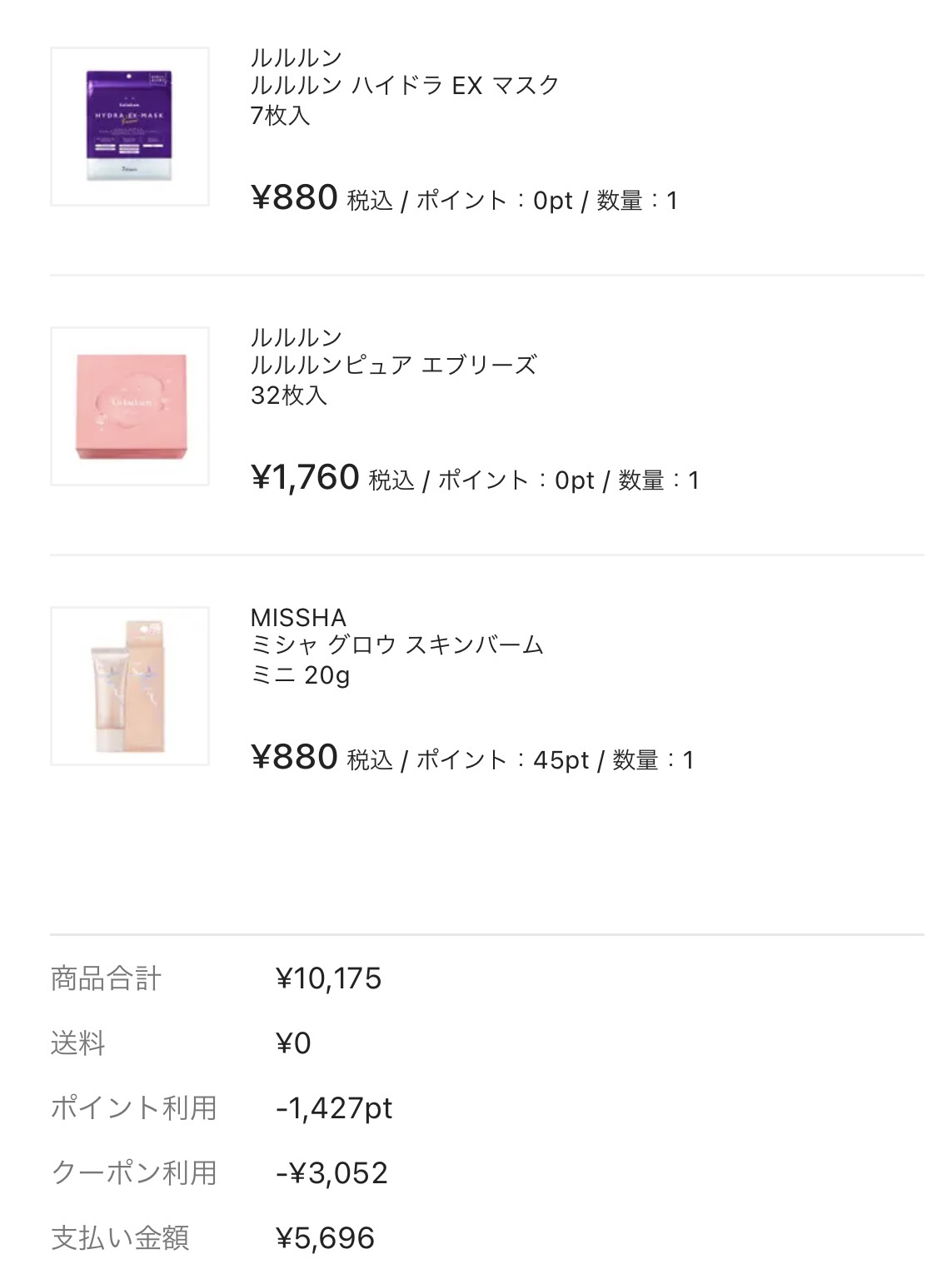Select the 32枚入 variant text
The height and width of the screenshot is (1284, 952).
[x=289, y=395]
